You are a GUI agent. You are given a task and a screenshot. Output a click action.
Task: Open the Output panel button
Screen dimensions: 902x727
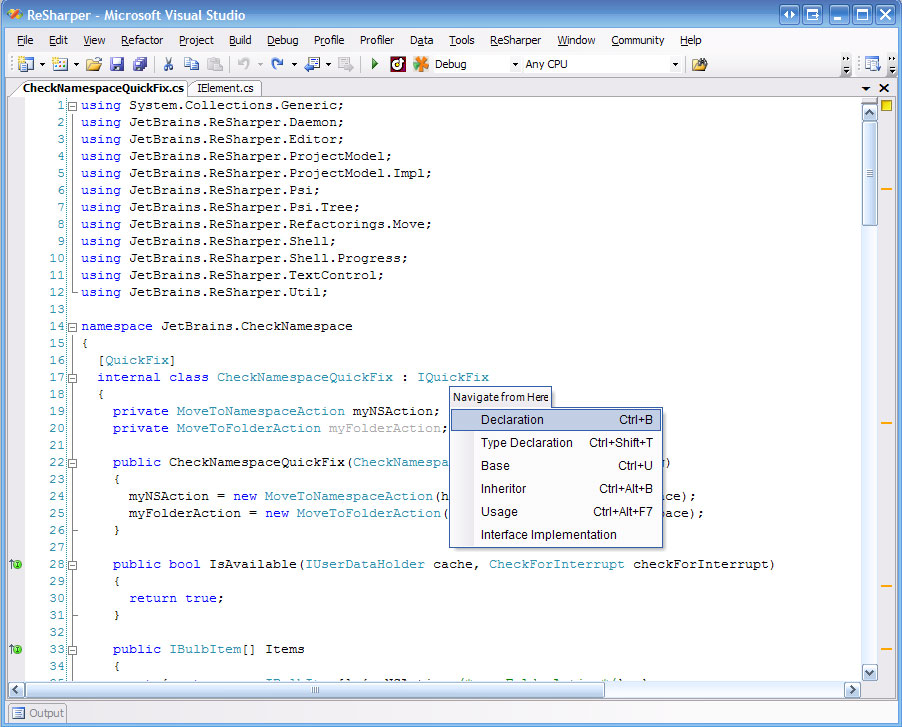(x=37, y=713)
